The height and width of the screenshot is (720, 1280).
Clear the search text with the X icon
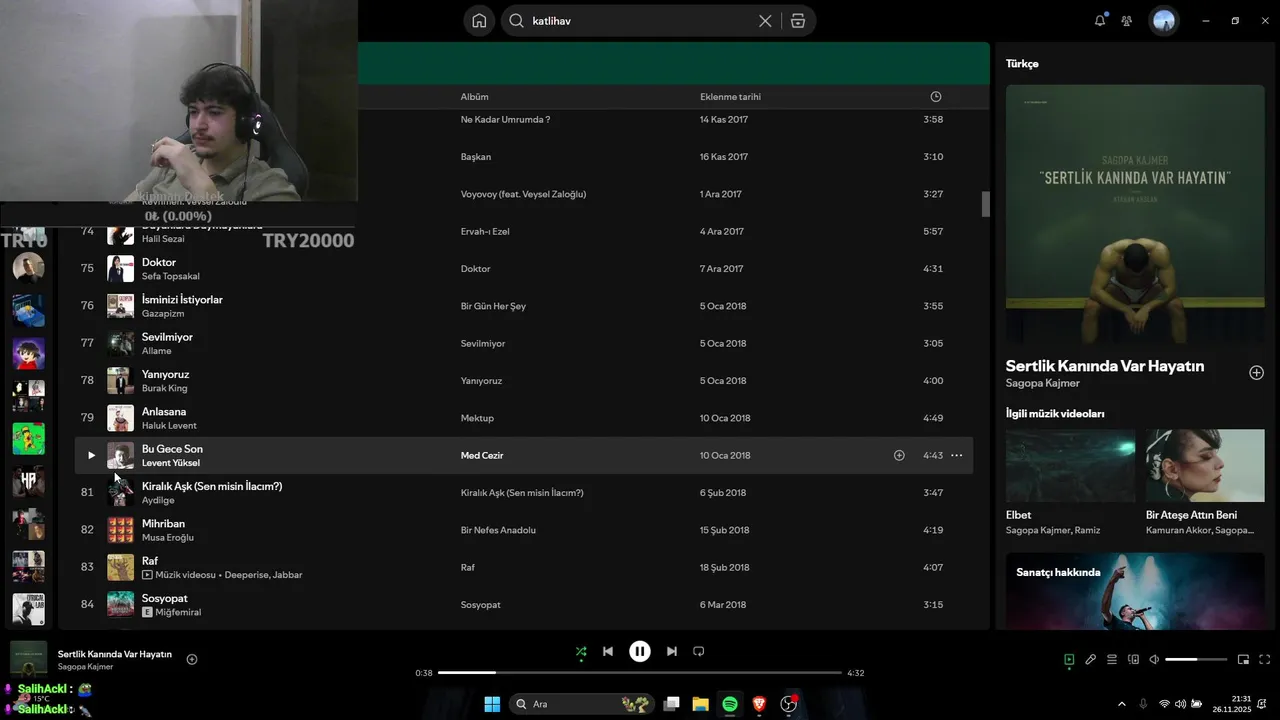(765, 21)
